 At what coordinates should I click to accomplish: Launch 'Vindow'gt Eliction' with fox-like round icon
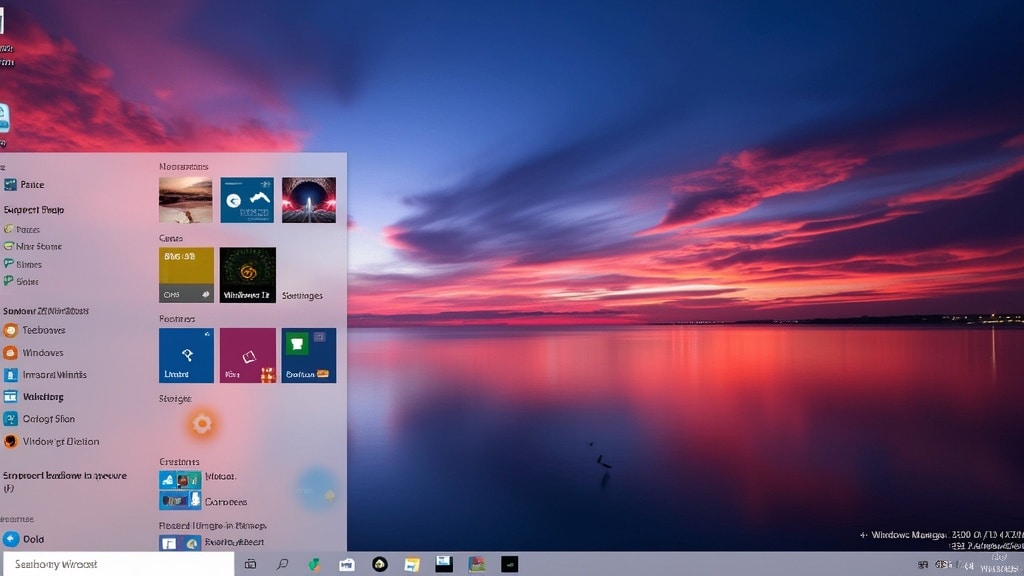(x=52, y=441)
